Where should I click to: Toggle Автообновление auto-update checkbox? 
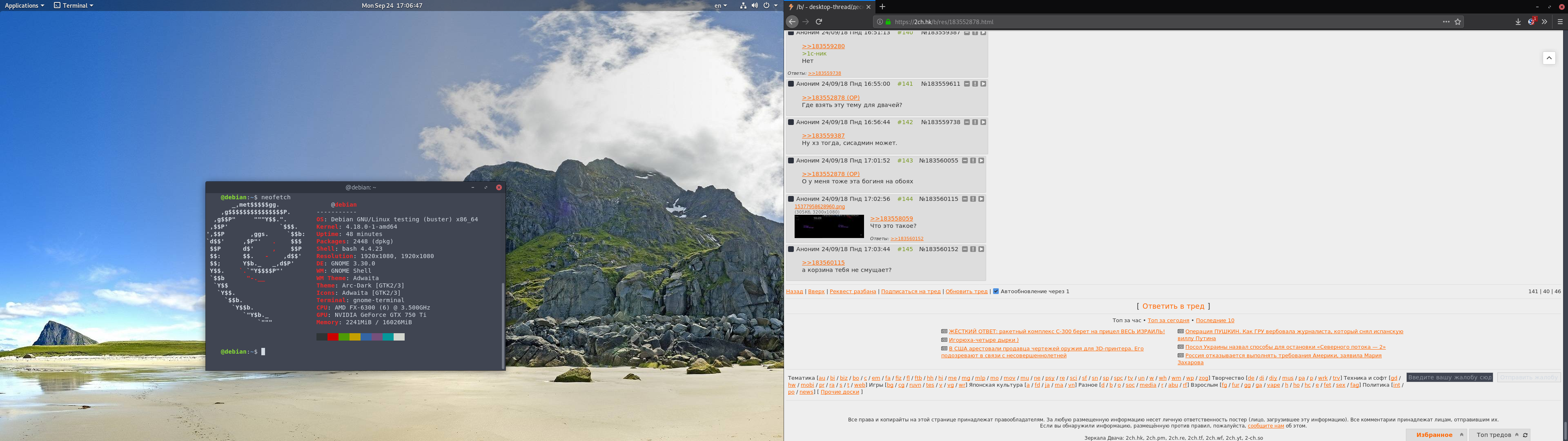pos(996,291)
